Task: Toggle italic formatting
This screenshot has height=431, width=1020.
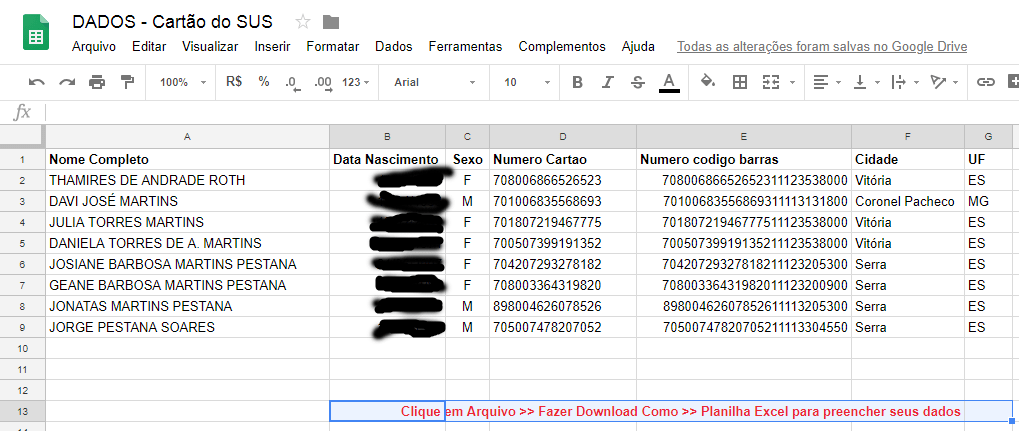Action: click(x=607, y=82)
